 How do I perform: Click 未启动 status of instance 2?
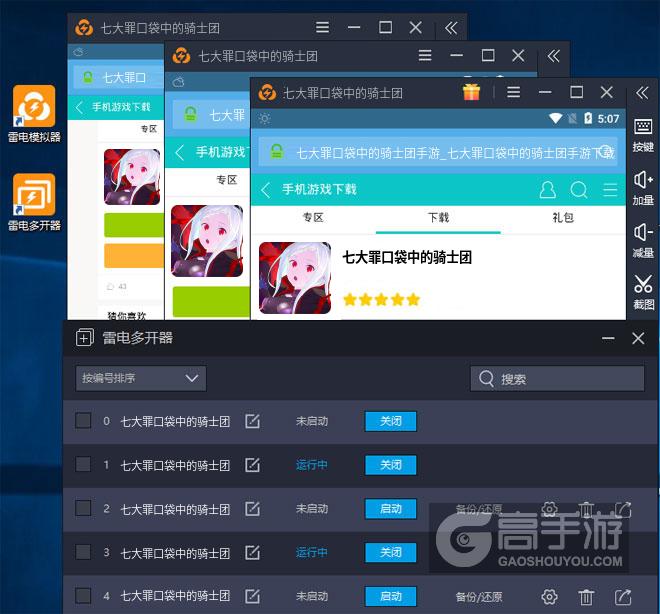point(311,509)
